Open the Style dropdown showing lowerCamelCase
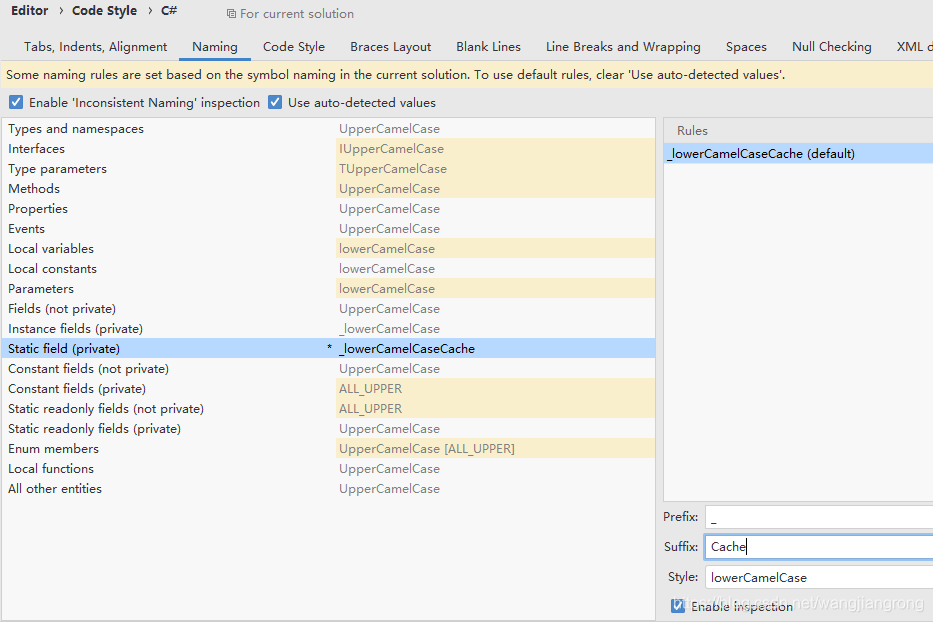This screenshot has height=622, width=933. click(x=819, y=577)
